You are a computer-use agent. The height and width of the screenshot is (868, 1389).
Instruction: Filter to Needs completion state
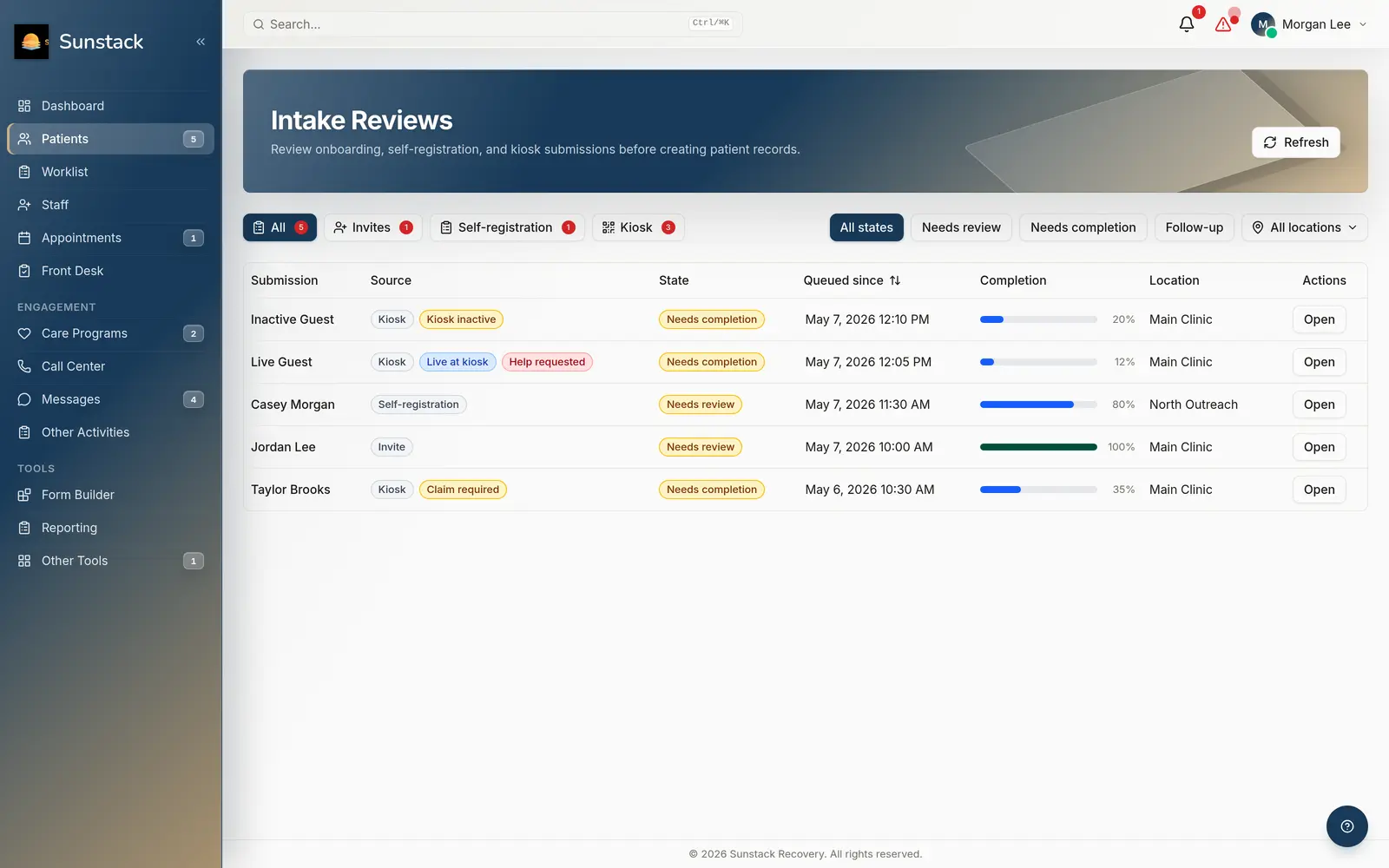pyautogui.click(x=1083, y=227)
